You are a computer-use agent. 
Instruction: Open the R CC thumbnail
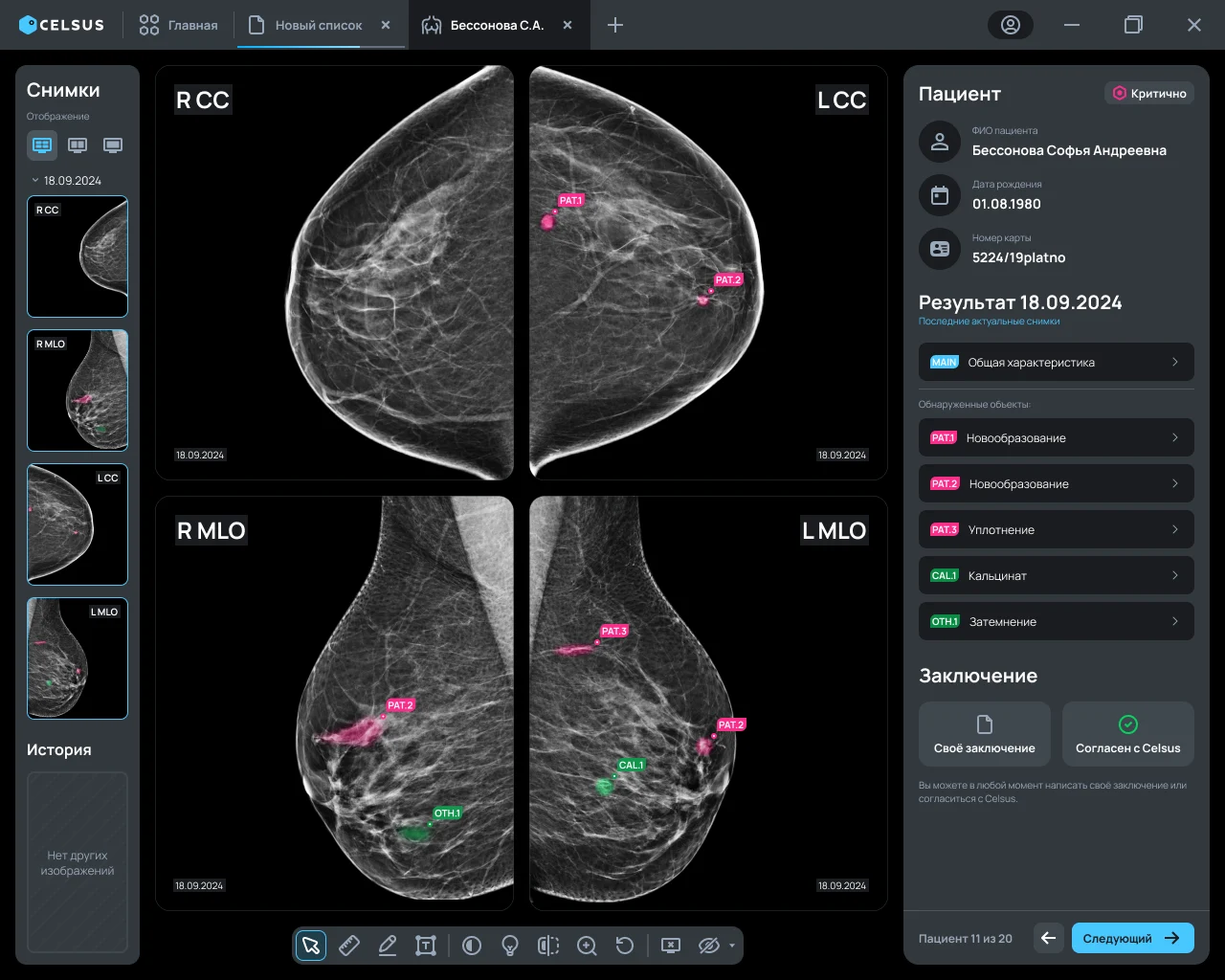pos(78,256)
